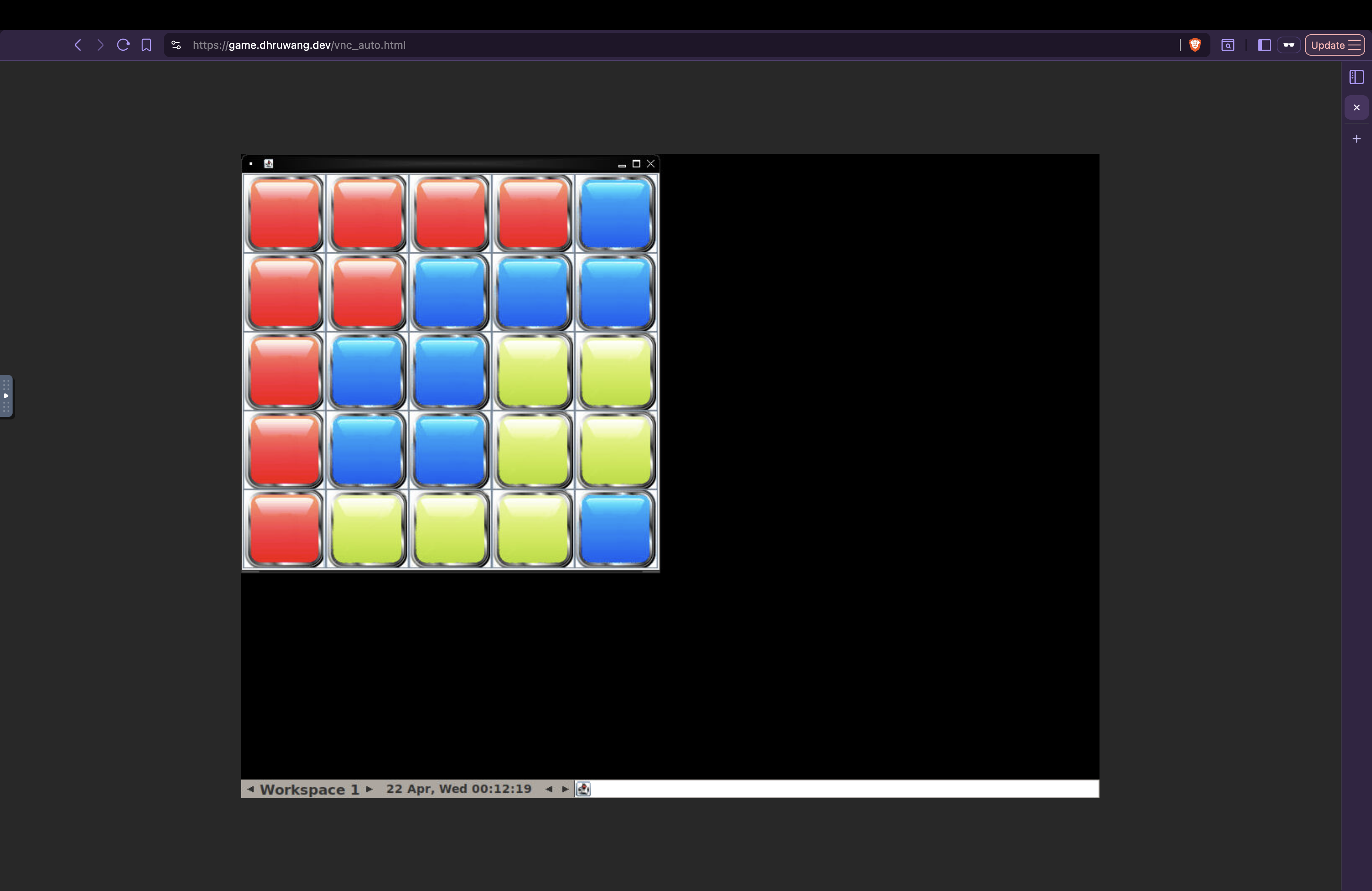Viewport: 1372px width, 891px height.
Task: Tap the red tile in row 3, column 1
Action: point(285,372)
